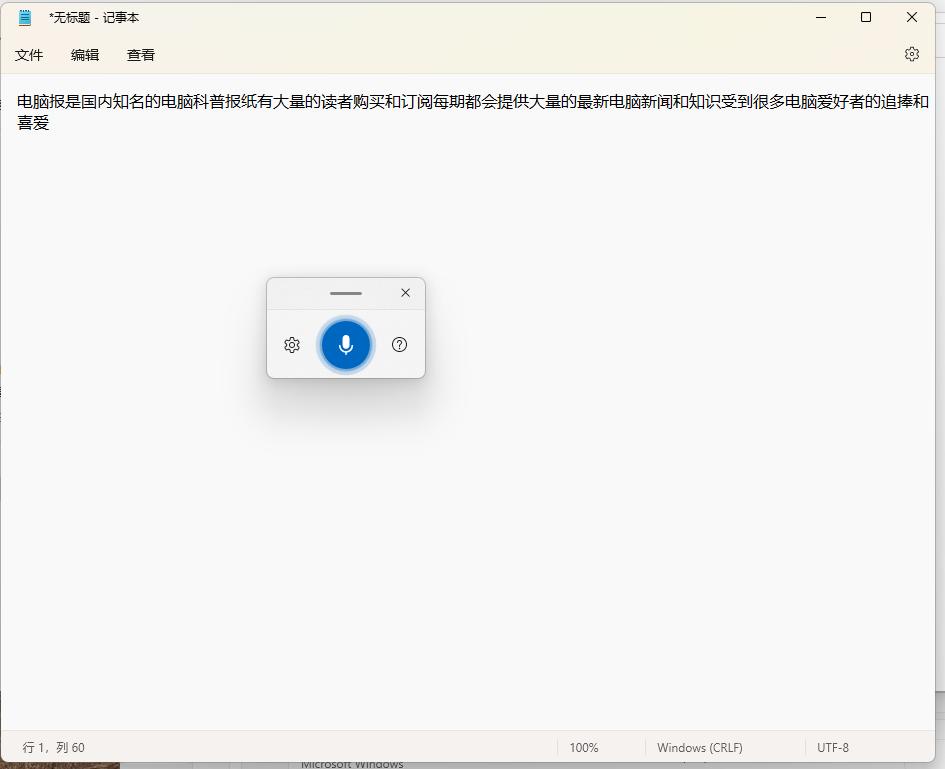
Task: Click the voice typing help icon
Action: point(399,344)
